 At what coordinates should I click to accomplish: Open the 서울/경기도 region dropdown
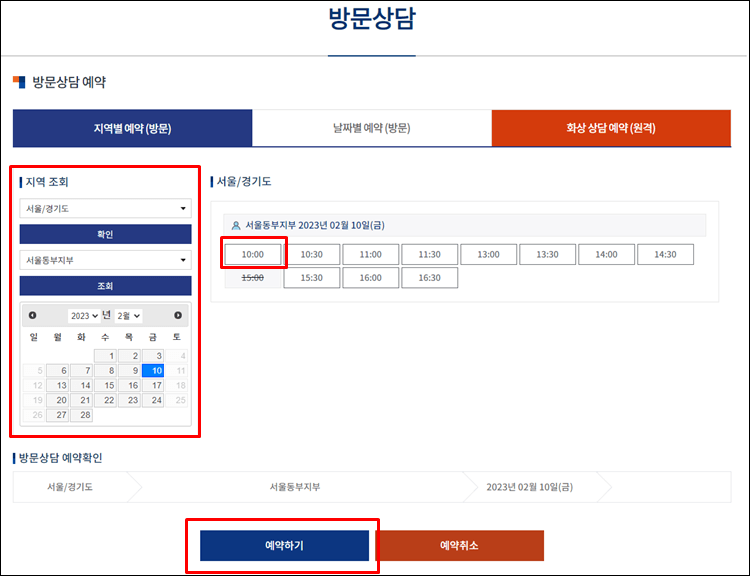[x=105, y=209]
